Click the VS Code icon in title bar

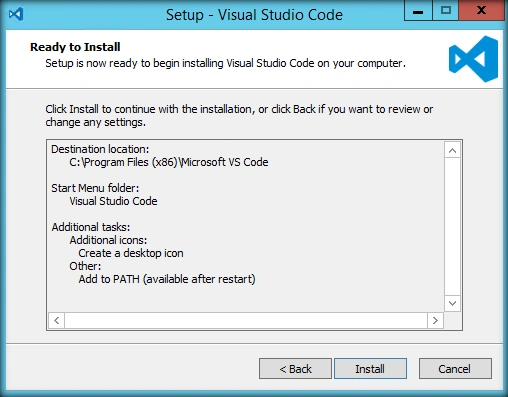click(x=16, y=14)
